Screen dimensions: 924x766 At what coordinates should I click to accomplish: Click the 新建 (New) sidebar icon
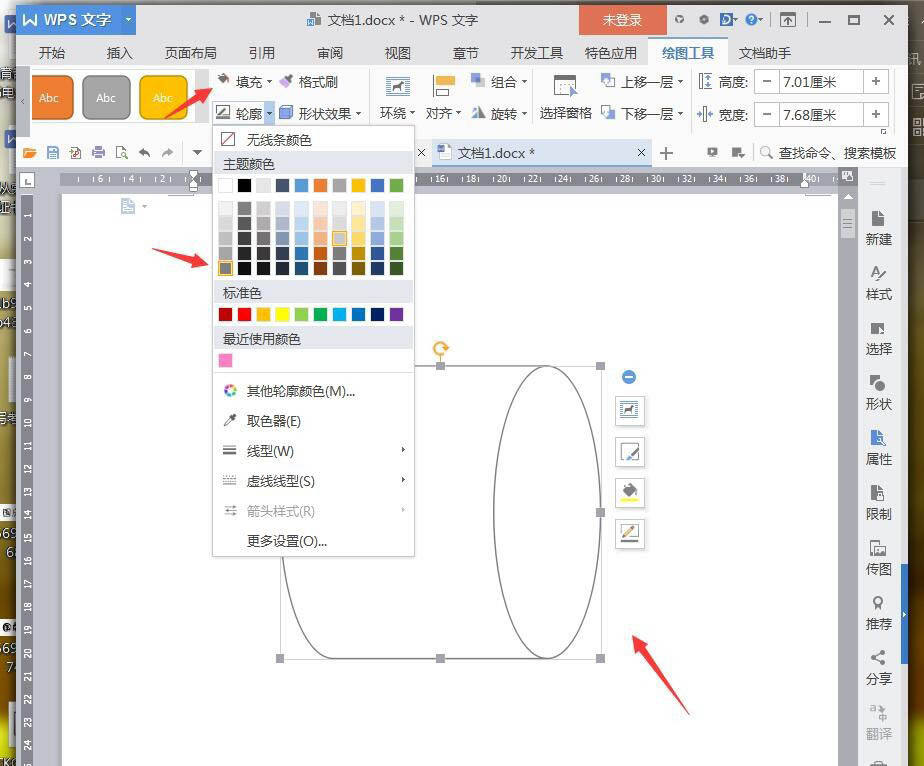coord(877,228)
